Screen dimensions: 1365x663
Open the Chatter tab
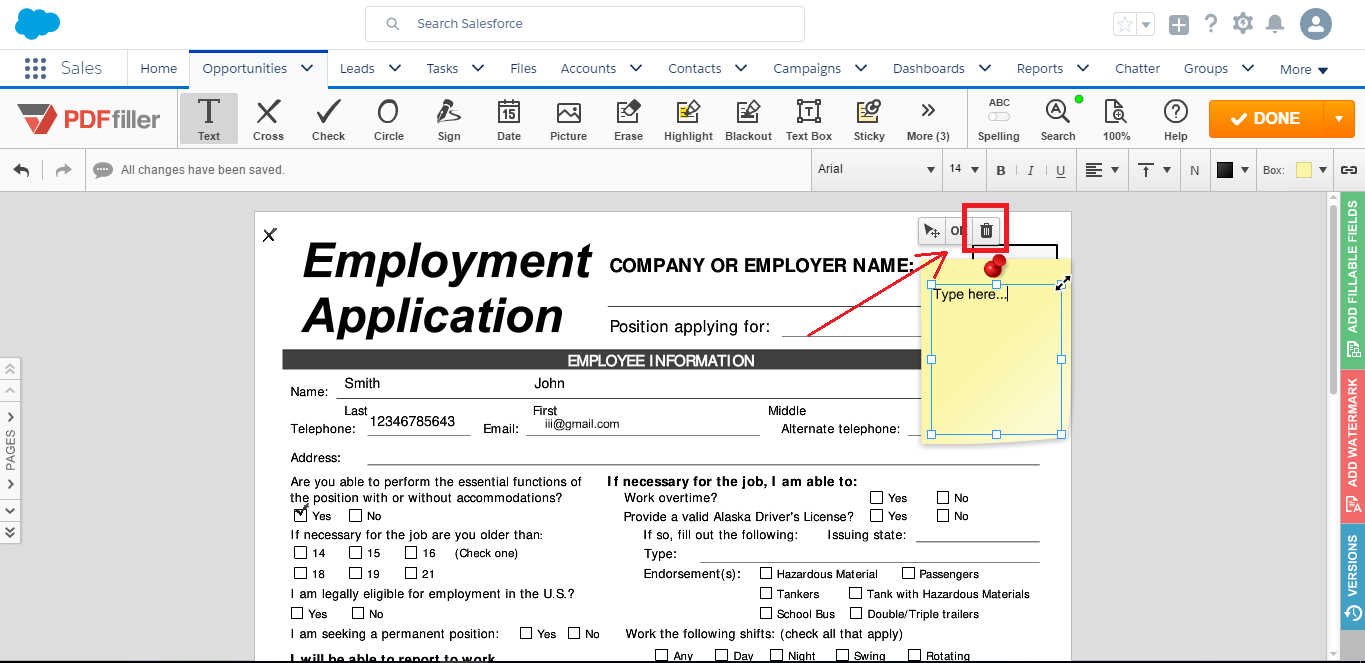[x=1137, y=68]
